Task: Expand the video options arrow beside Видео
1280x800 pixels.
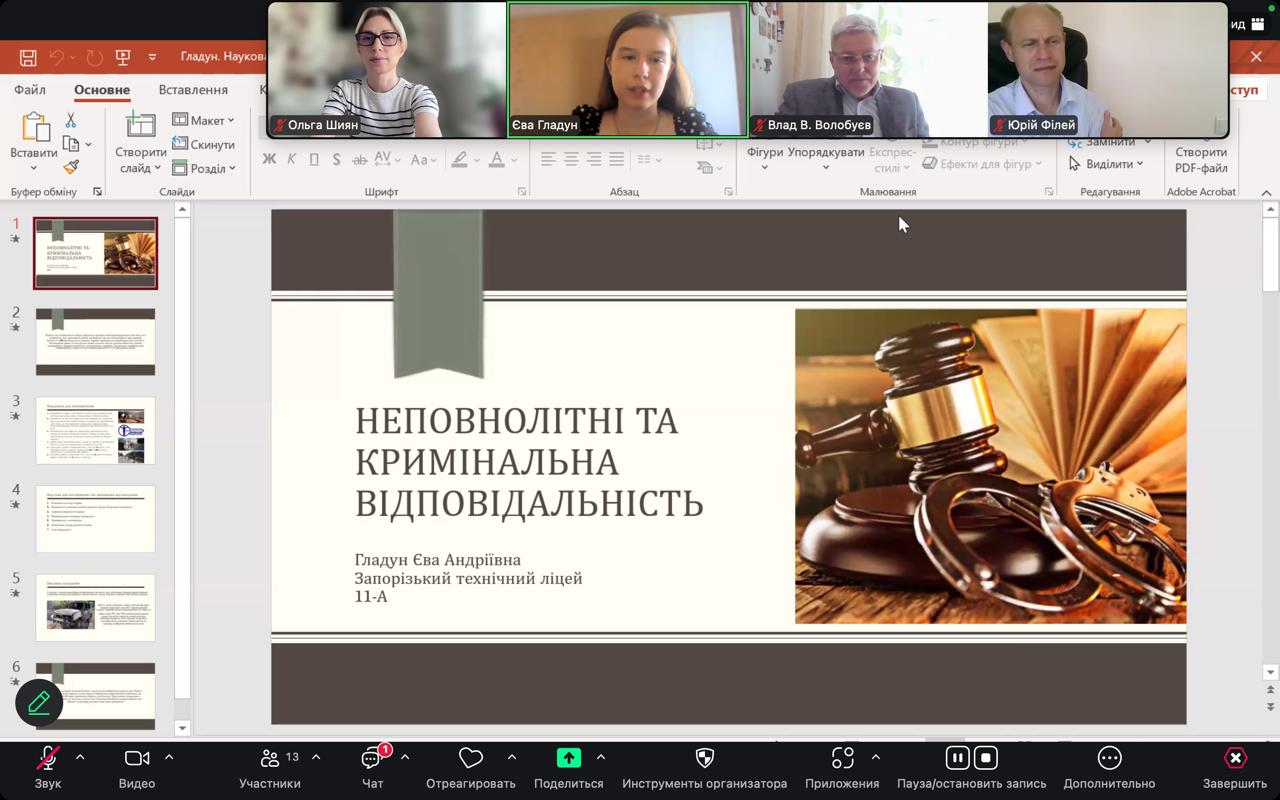Action: [169, 757]
